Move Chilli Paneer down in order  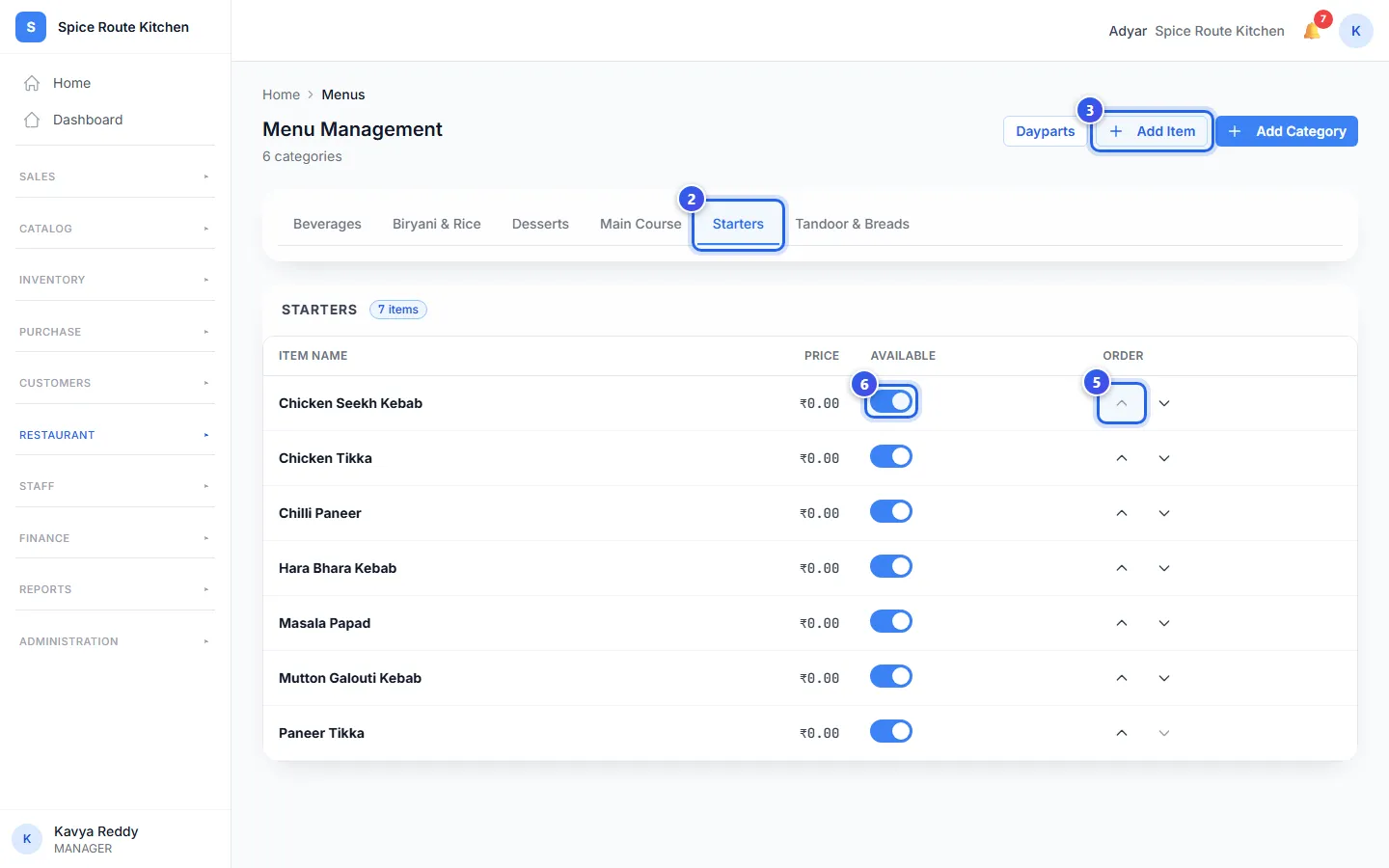point(1164,513)
